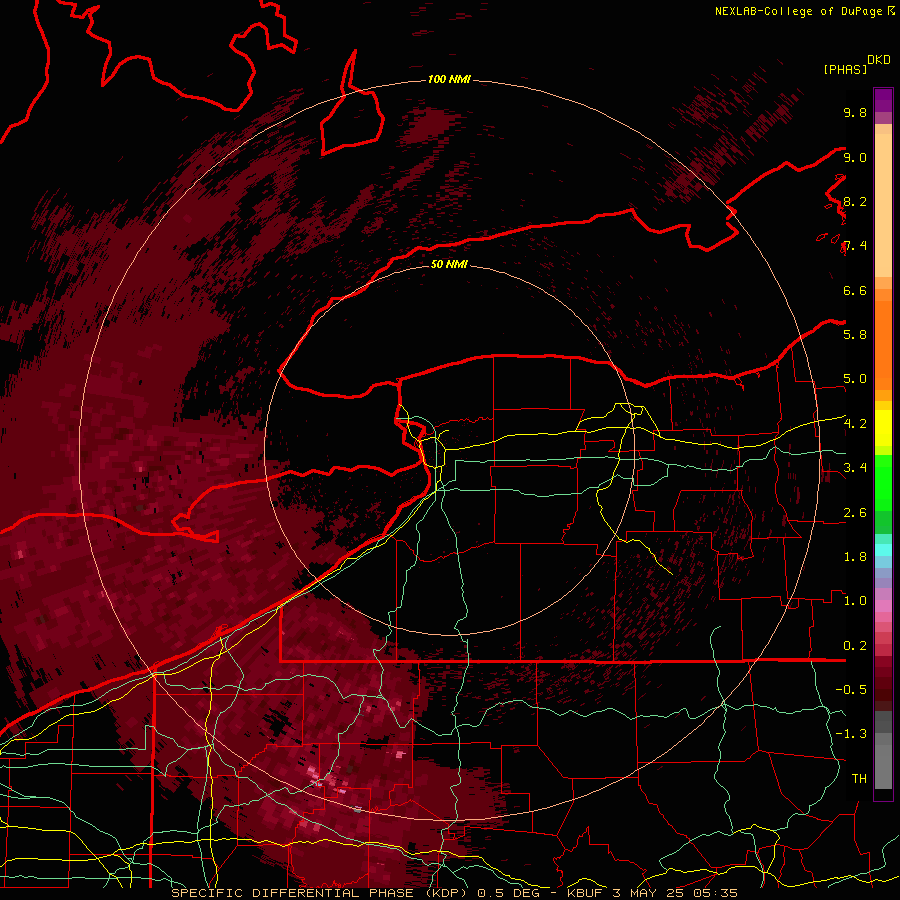Click the [PHAS] units label
The height and width of the screenshot is (900, 900).
point(845,69)
